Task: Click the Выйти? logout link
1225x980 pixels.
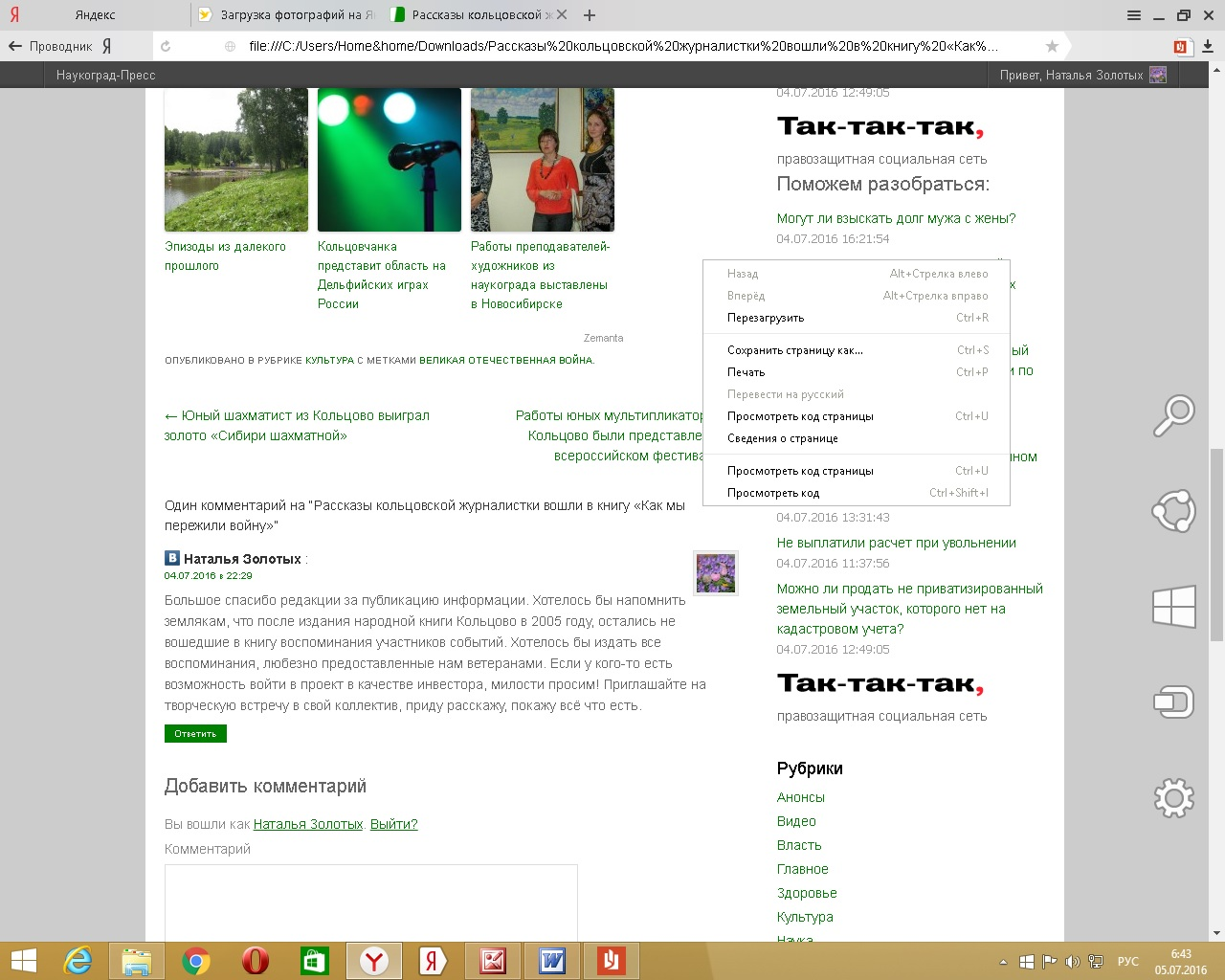Action: (393, 824)
